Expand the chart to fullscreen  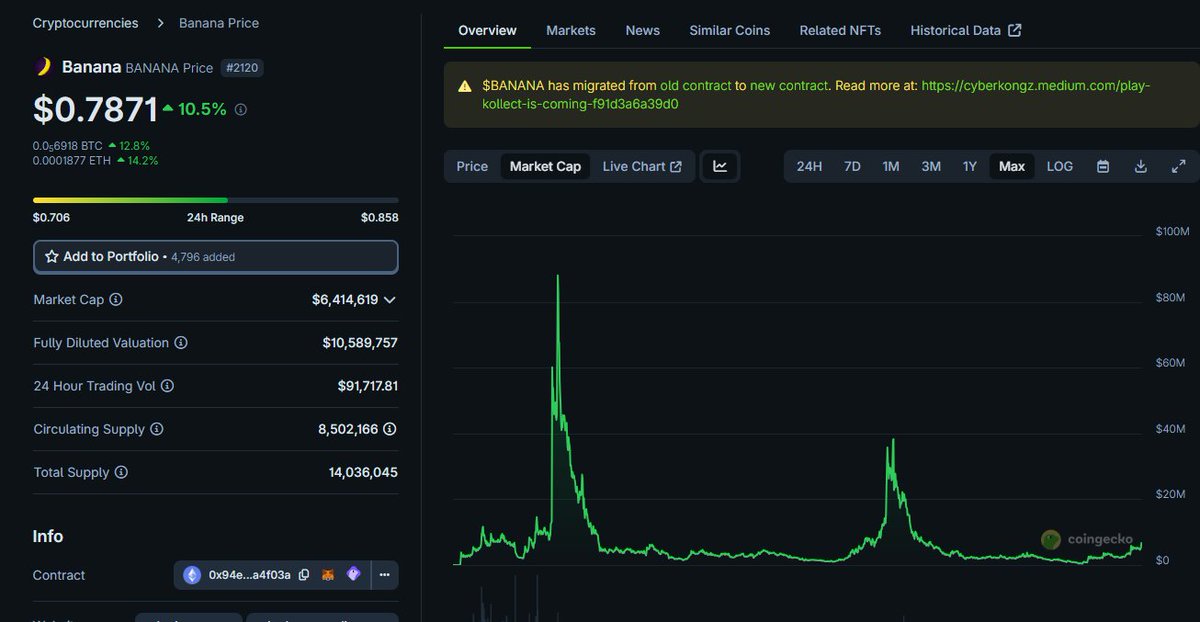click(x=1178, y=166)
